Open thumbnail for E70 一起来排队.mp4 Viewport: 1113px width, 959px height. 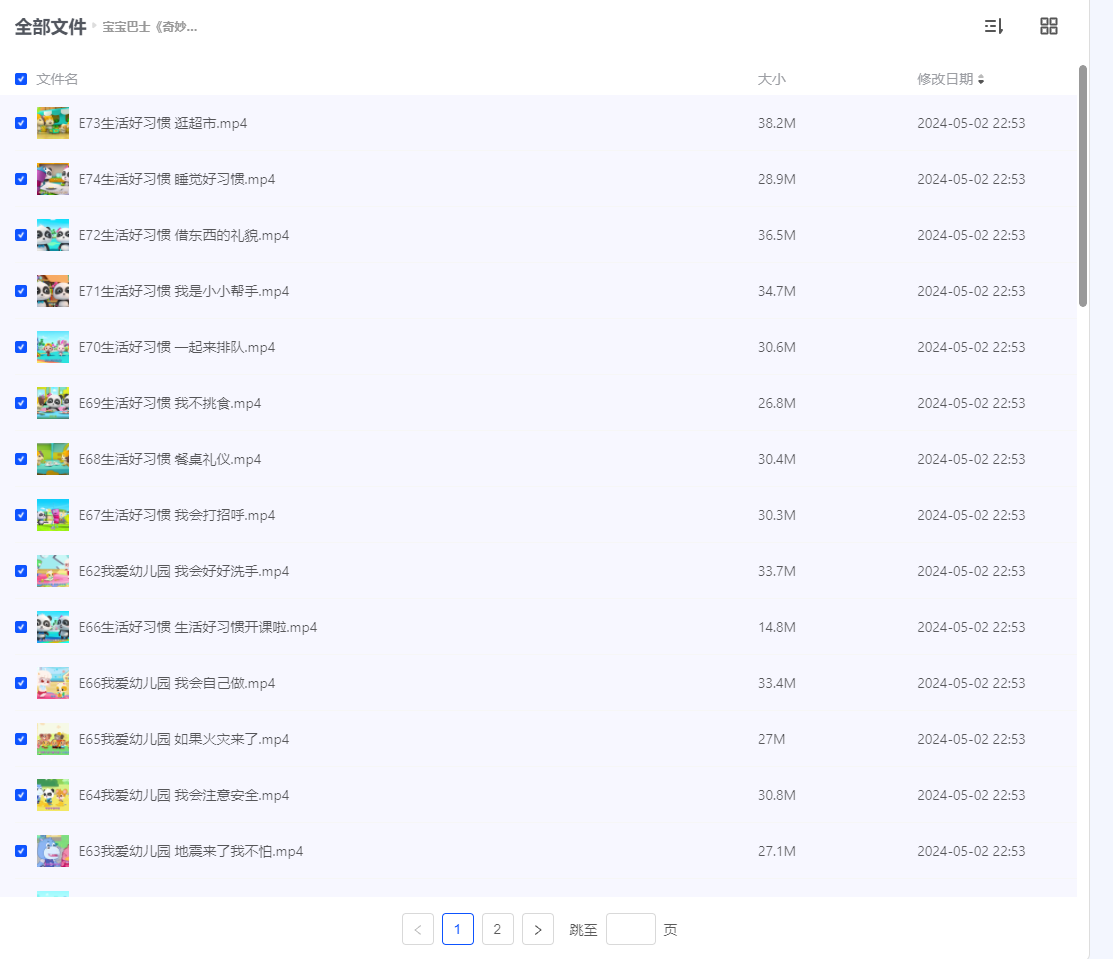(53, 347)
